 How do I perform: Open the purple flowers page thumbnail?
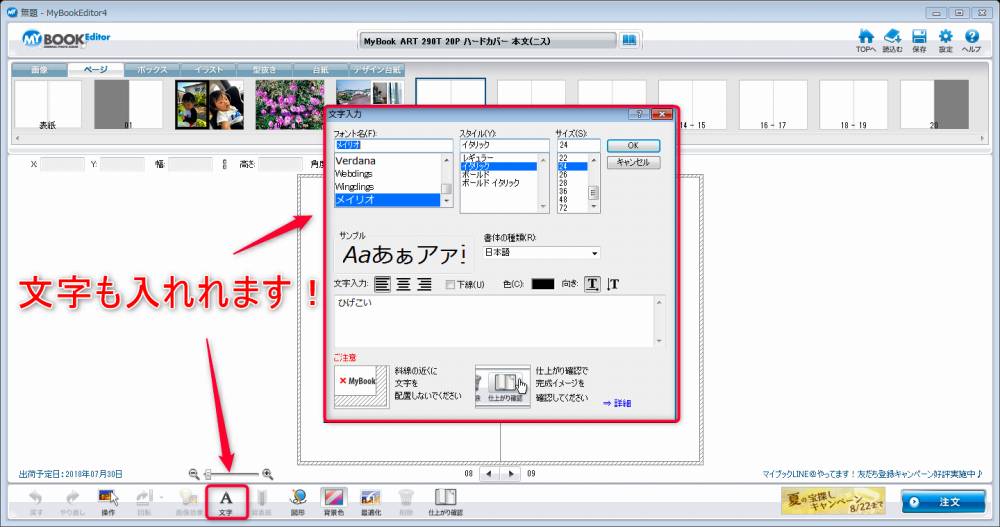coord(290,104)
